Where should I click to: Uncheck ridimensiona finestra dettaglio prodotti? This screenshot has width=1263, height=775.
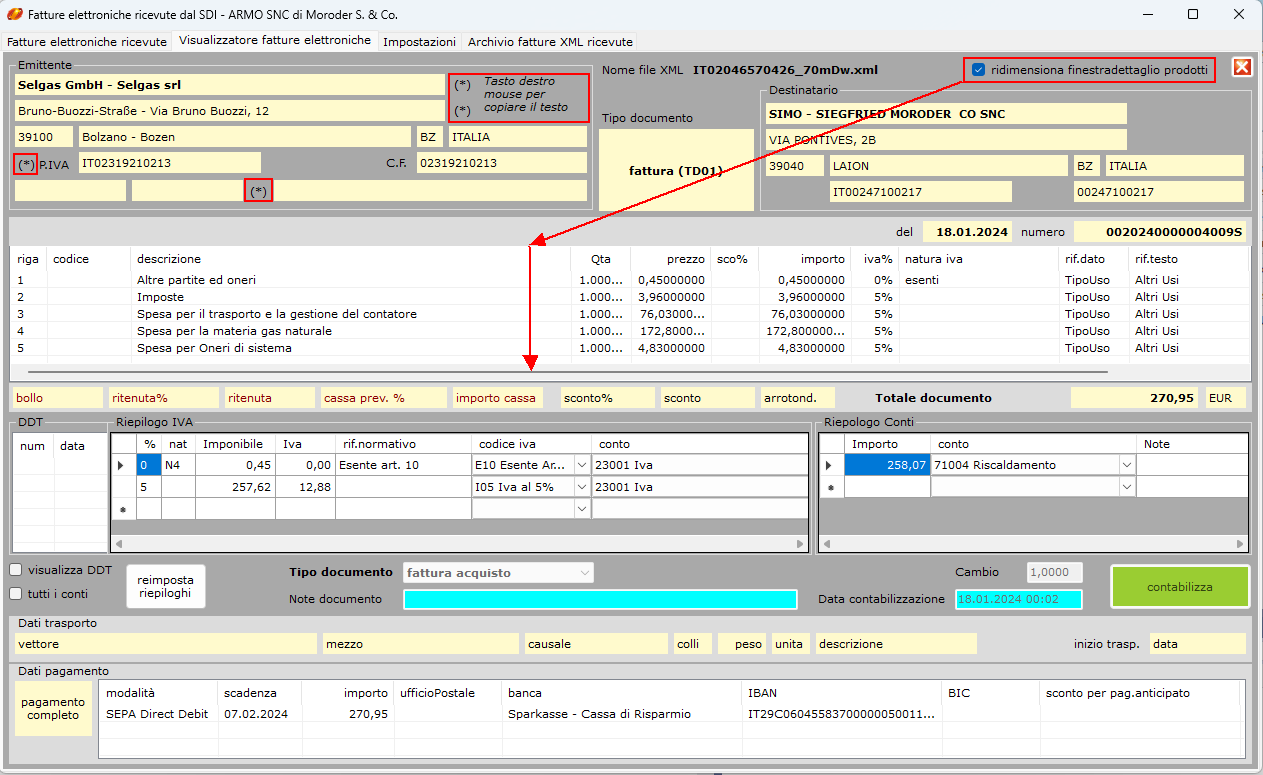pyautogui.click(x=978, y=70)
